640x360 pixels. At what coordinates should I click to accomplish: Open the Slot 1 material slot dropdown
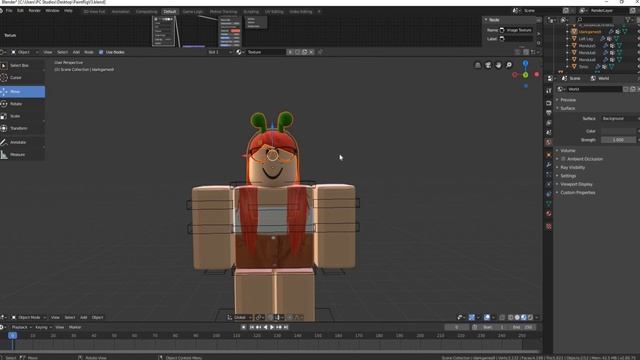tap(220, 52)
